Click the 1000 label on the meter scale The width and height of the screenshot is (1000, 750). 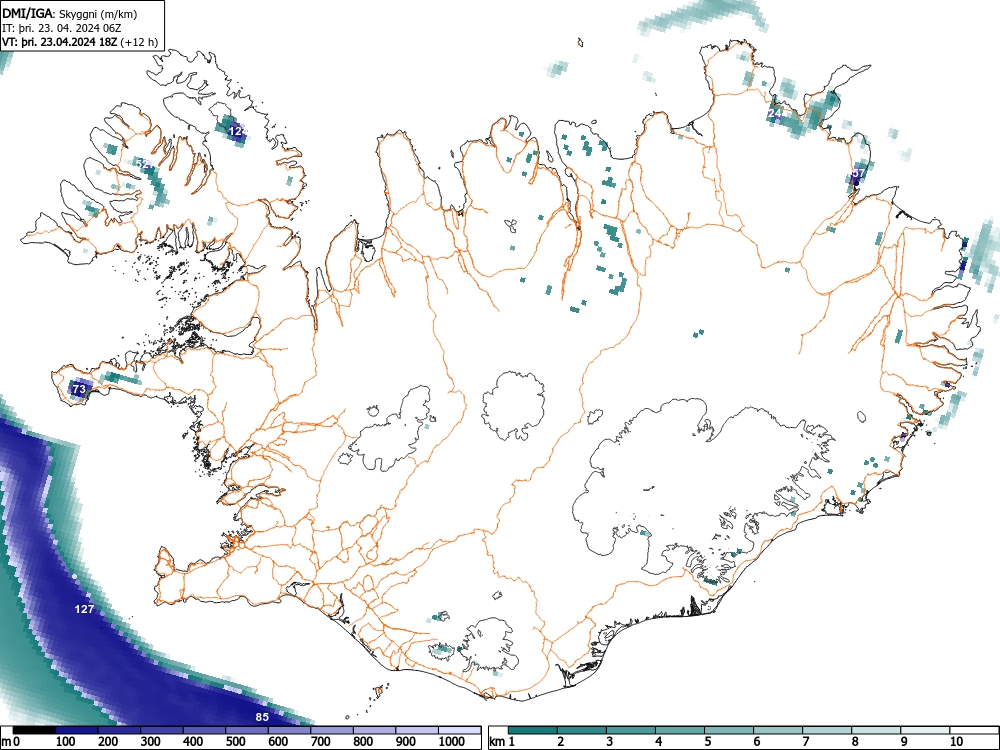click(x=452, y=742)
